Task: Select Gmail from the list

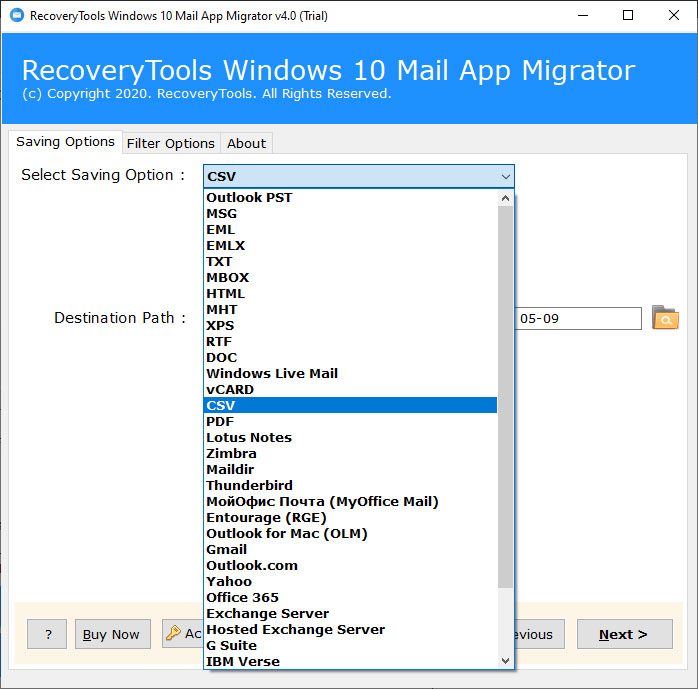Action: click(x=350, y=549)
